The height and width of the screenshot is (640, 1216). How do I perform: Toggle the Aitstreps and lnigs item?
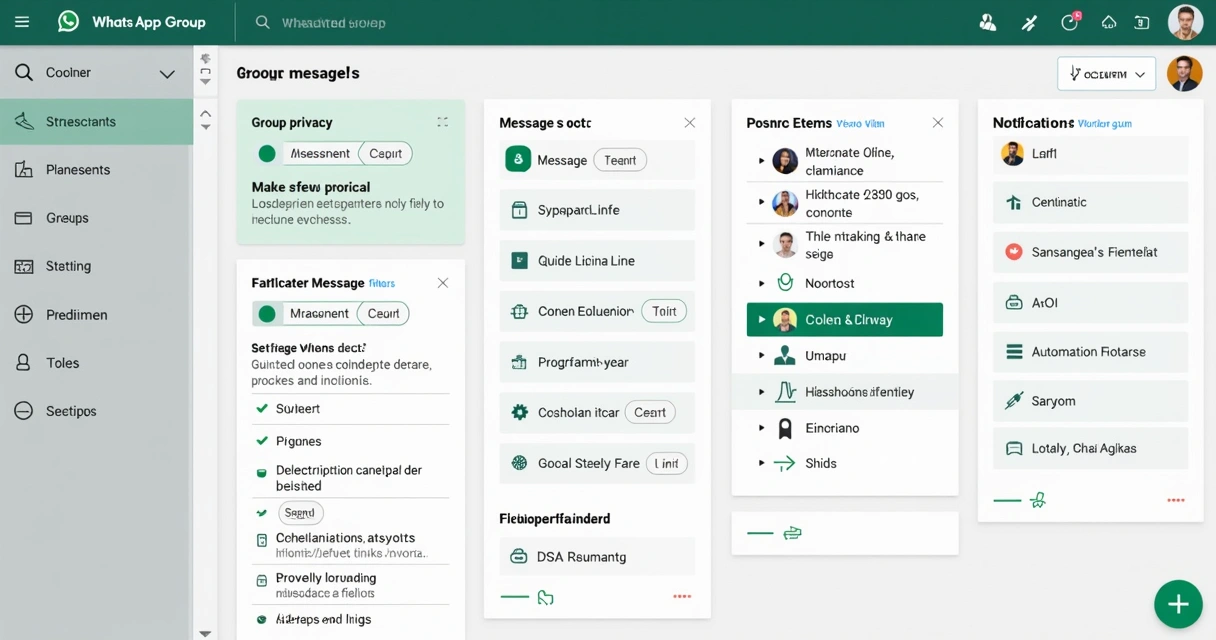coord(262,620)
